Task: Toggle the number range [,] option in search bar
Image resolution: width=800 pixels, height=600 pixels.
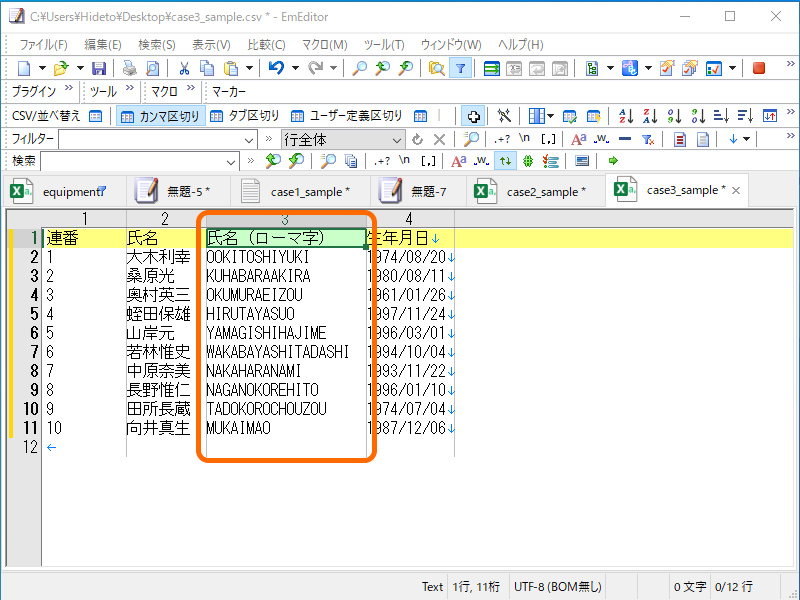Action: coord(428,161)
